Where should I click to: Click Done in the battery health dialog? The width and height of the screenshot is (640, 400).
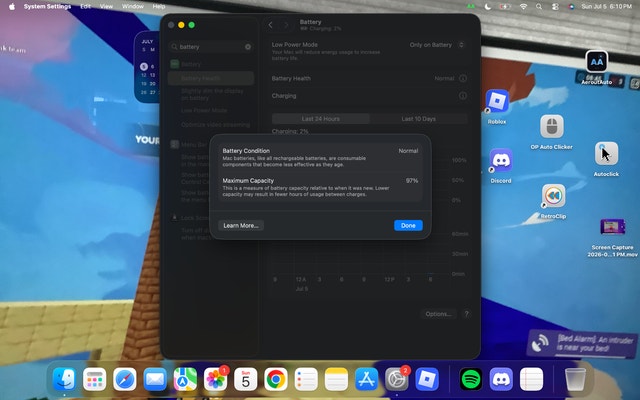(408, 225)
